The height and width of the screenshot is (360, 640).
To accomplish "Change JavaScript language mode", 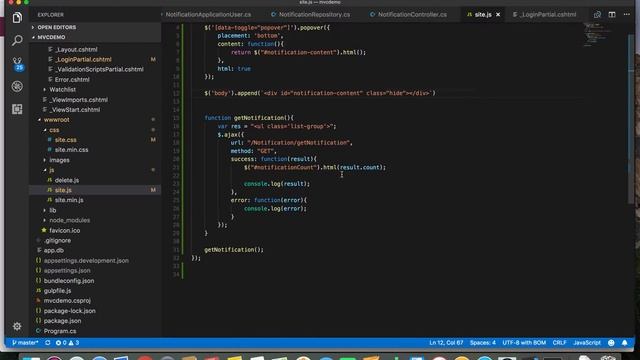I will (x=587, y=343).
